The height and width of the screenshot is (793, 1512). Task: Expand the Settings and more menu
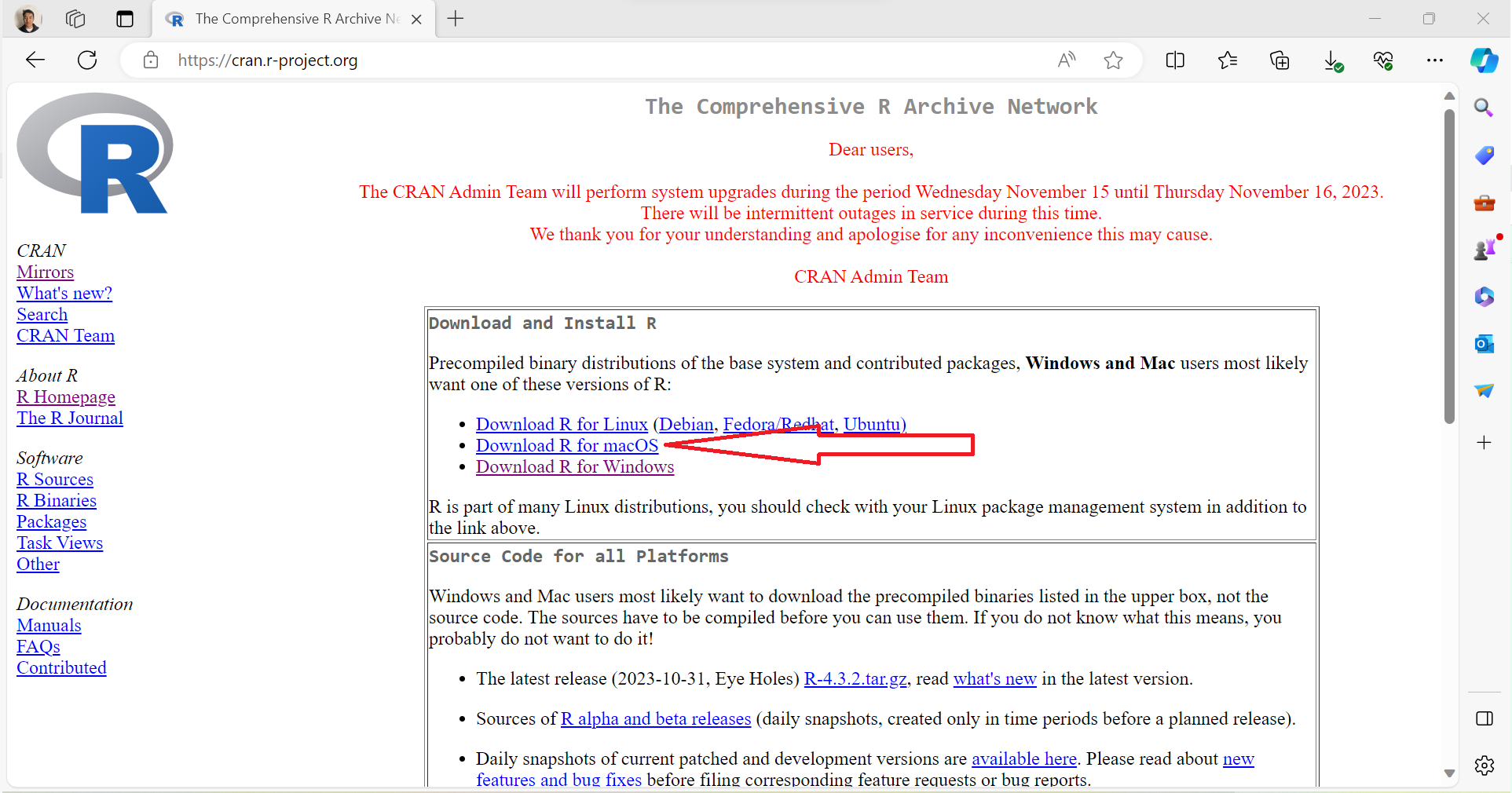tap(1434, 60)
